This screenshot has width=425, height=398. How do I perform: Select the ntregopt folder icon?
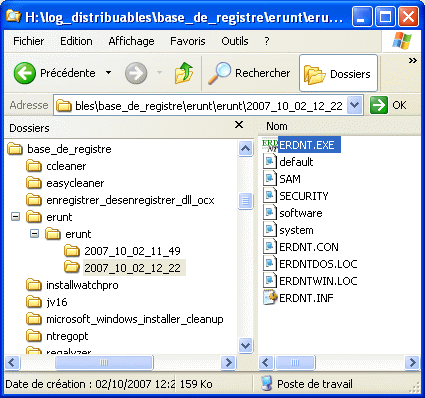pyautogui.click(x=34, y=336)
